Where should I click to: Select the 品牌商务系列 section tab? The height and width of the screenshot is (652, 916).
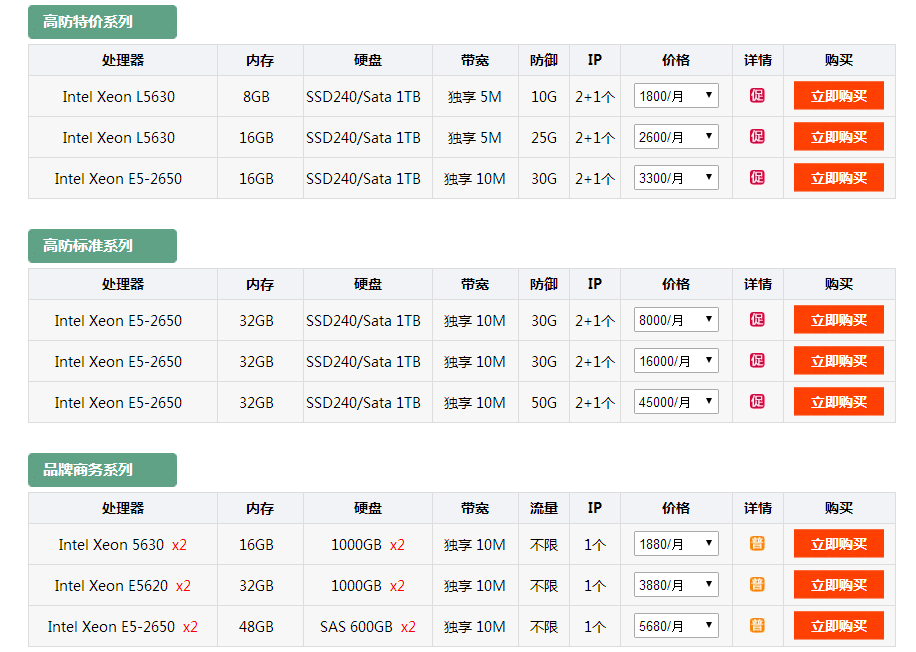102,470
